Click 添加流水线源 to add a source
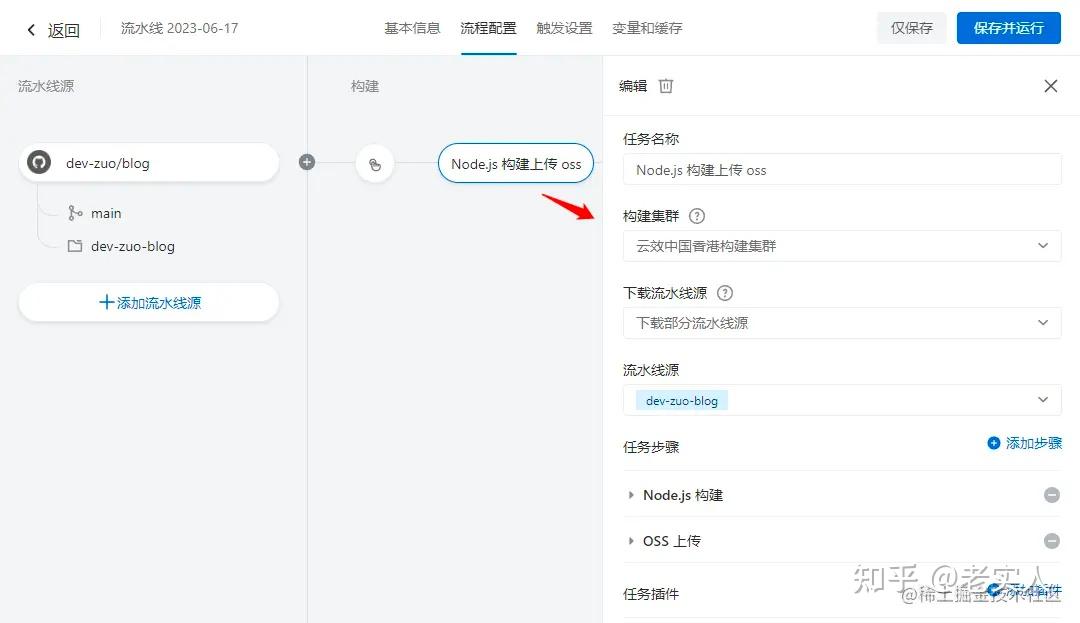The width and height of the screenshot is (1080, 623). [148, 303]
